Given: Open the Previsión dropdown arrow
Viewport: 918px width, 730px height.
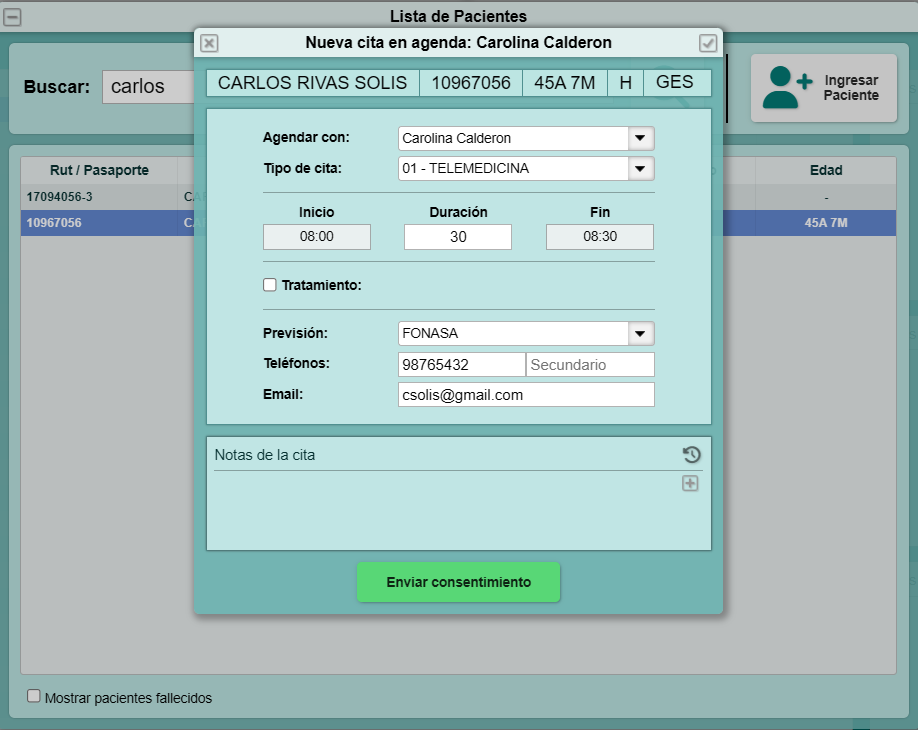Looking at the screenshot, I should 640,334.
